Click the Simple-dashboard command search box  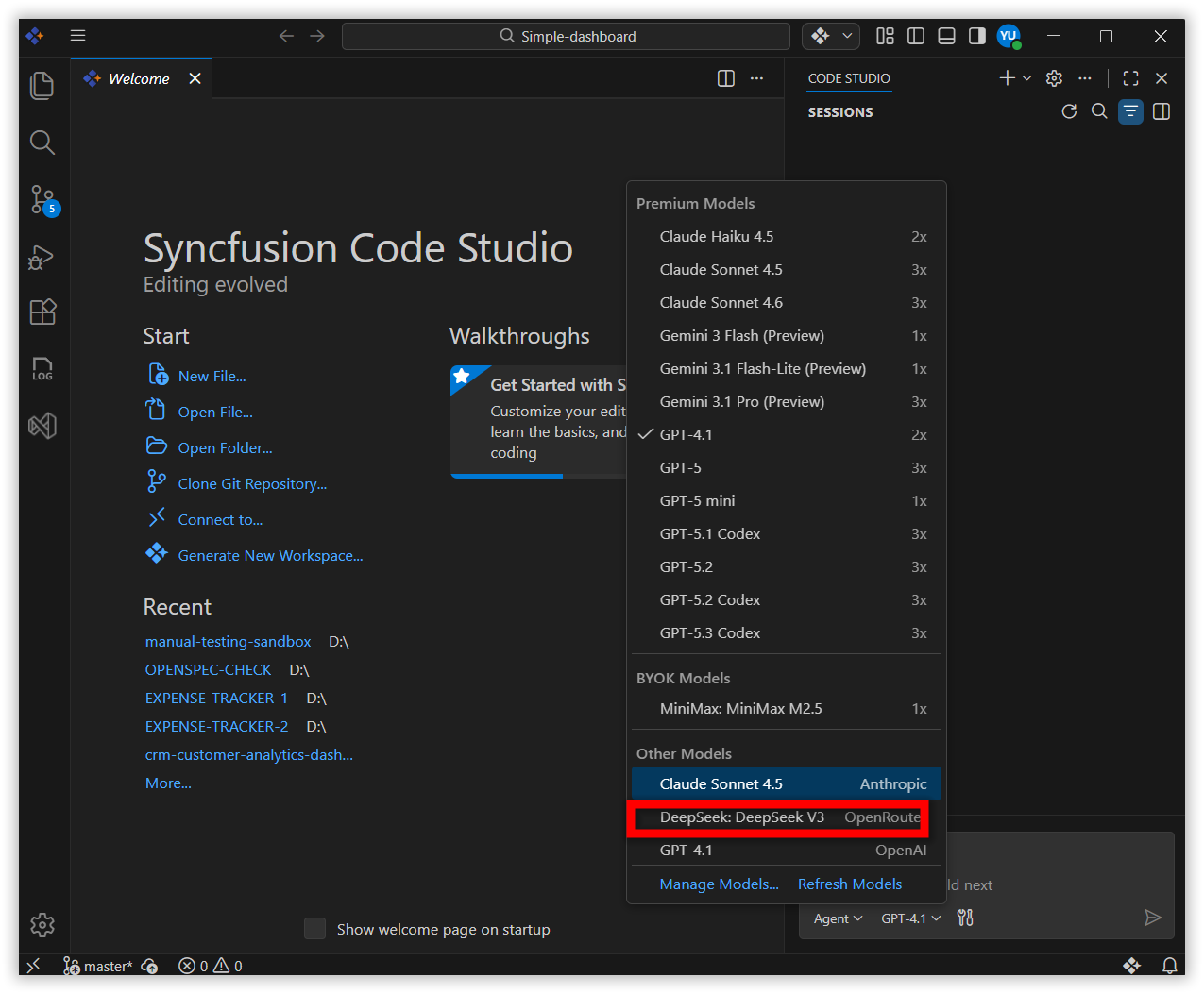[x=566, y=36]
